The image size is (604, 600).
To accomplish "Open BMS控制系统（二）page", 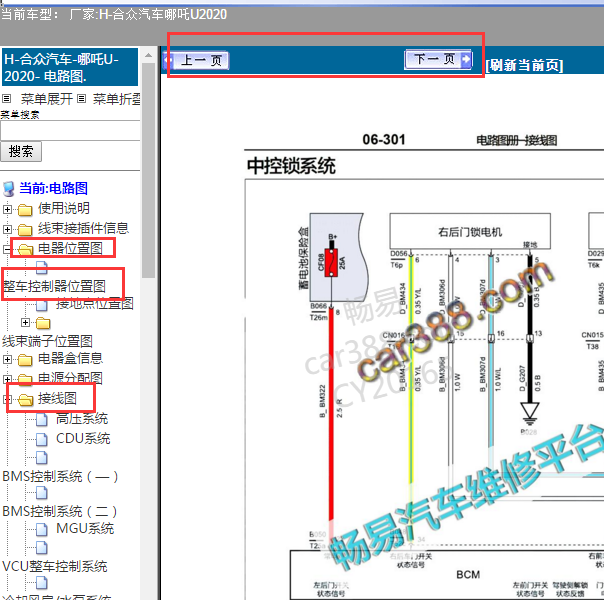I will click(x=60, y=511).
